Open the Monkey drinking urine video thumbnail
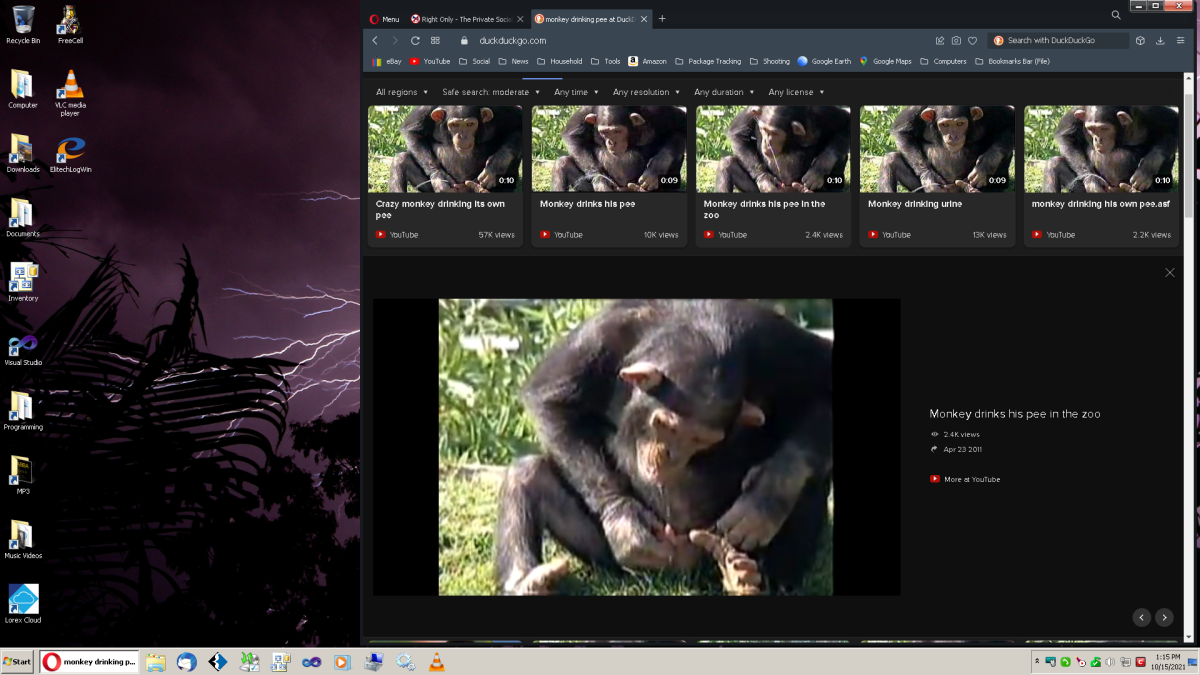1200x675 pixels. (x=937, y=149)
